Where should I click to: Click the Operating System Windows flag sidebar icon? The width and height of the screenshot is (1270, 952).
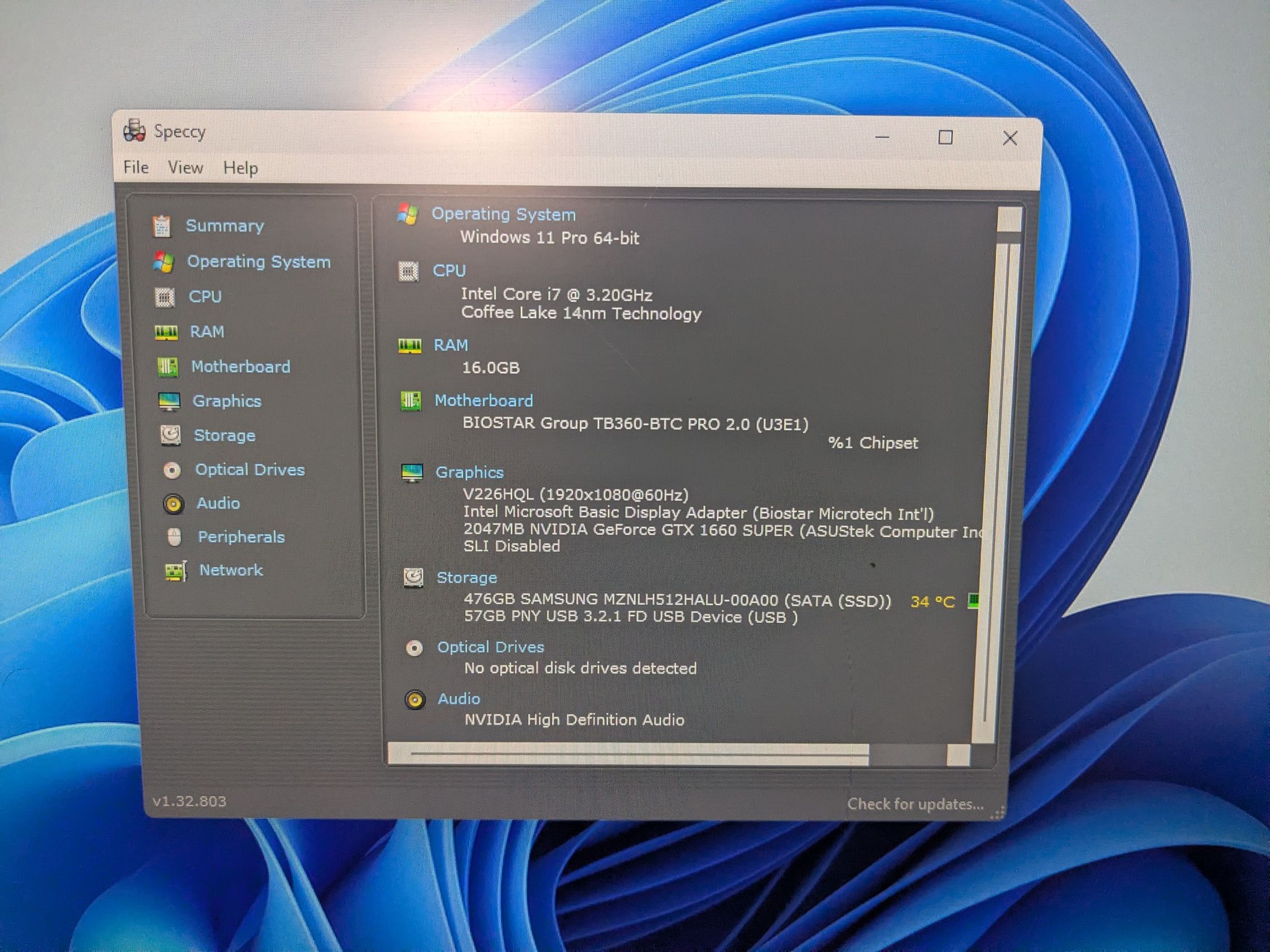(x=163, y=262)
